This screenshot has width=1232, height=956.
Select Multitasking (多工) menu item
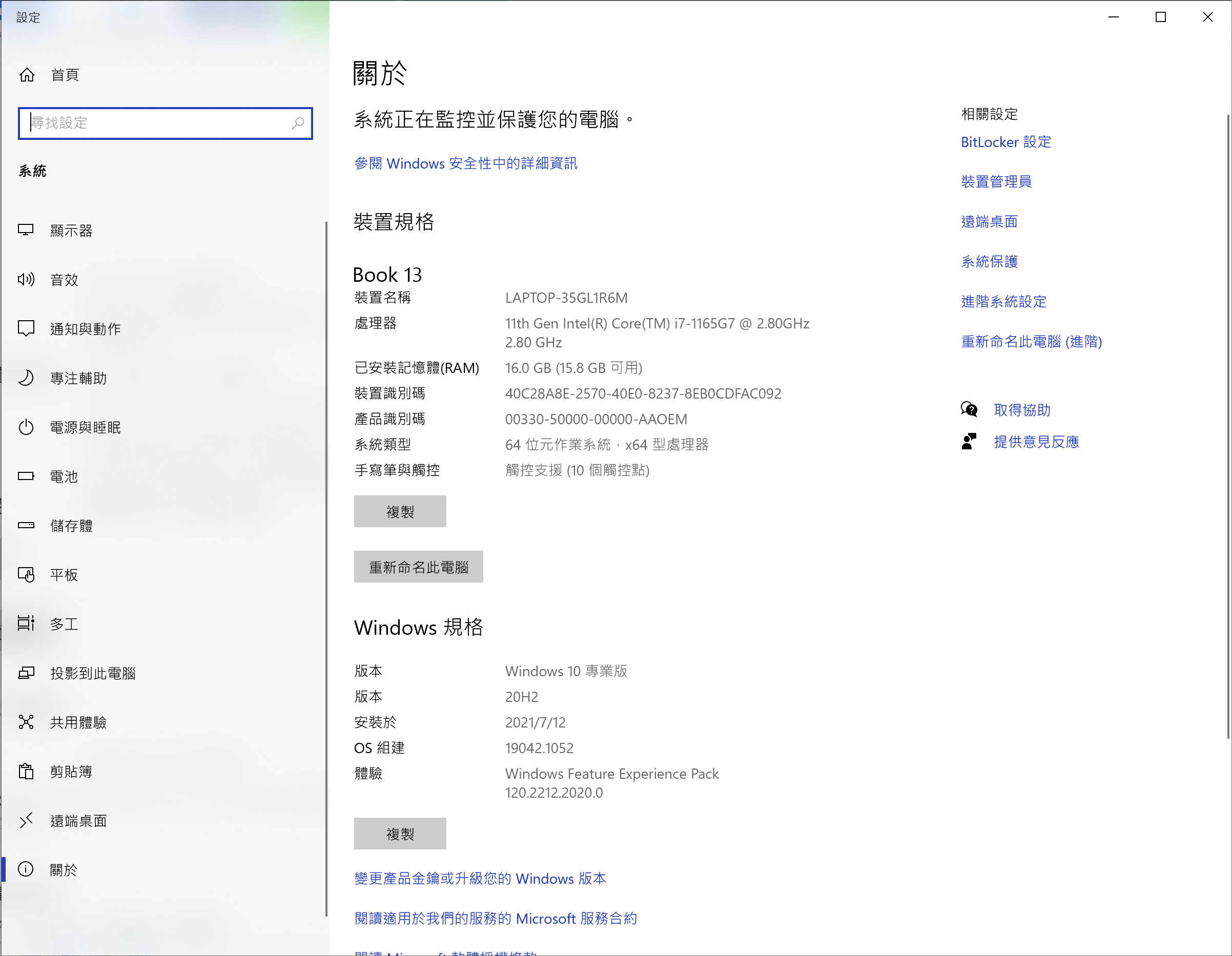click(x=64, y=624)
